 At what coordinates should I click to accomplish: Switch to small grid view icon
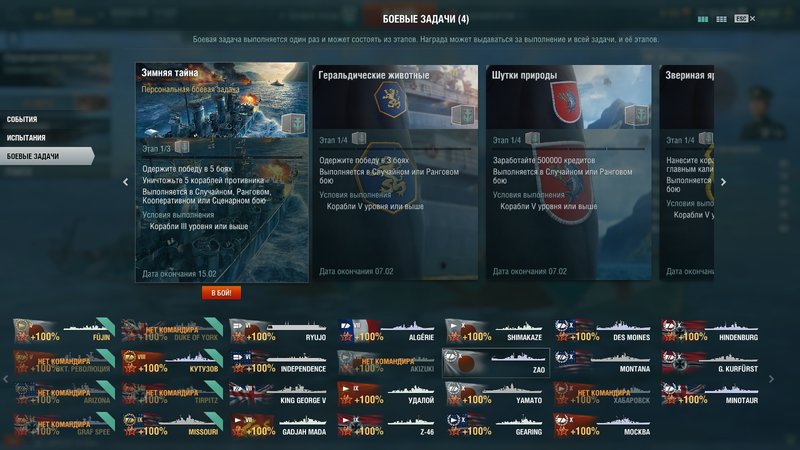point(721,19)
